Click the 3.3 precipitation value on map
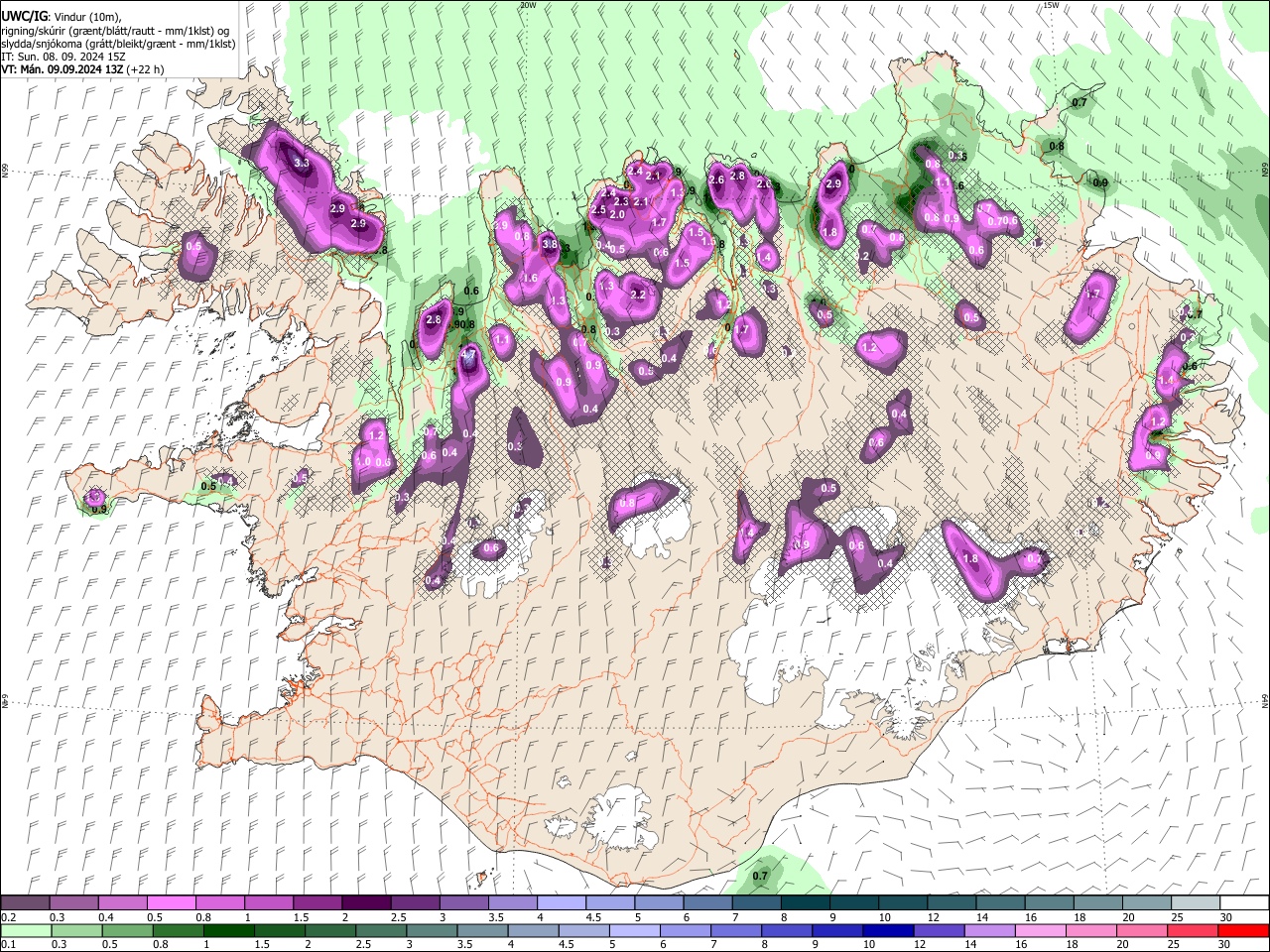Viewport: 1270px width, 952px height. (303, 163)
